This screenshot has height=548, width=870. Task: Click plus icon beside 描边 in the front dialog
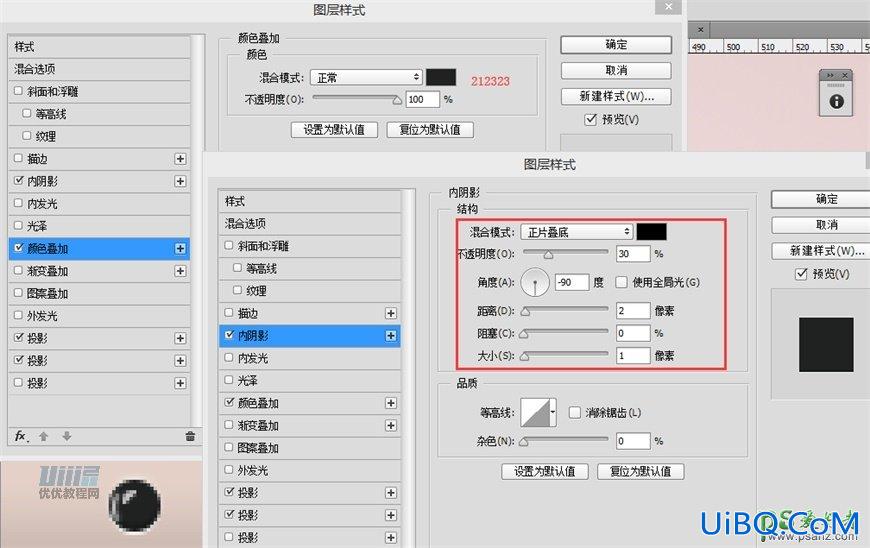(x=391, y=313)
